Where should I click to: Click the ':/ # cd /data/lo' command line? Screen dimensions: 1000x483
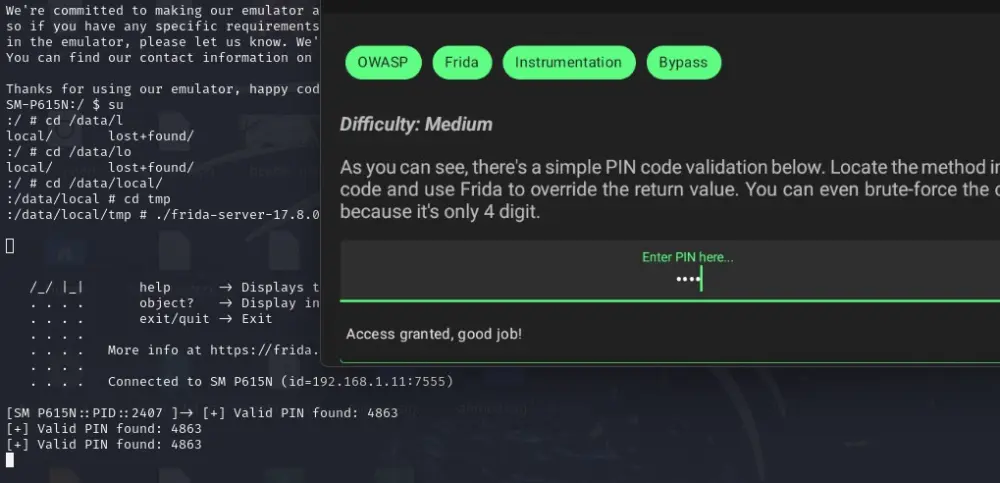point(68,152)
